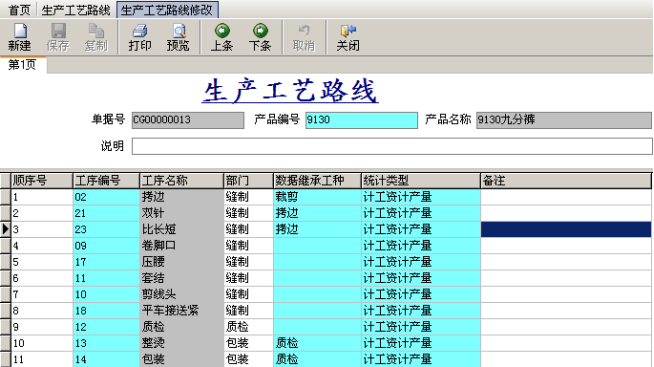Click the 单据号 field CG00000013
Viewport: 654px width, 367px height.
[x=188, y=120]
